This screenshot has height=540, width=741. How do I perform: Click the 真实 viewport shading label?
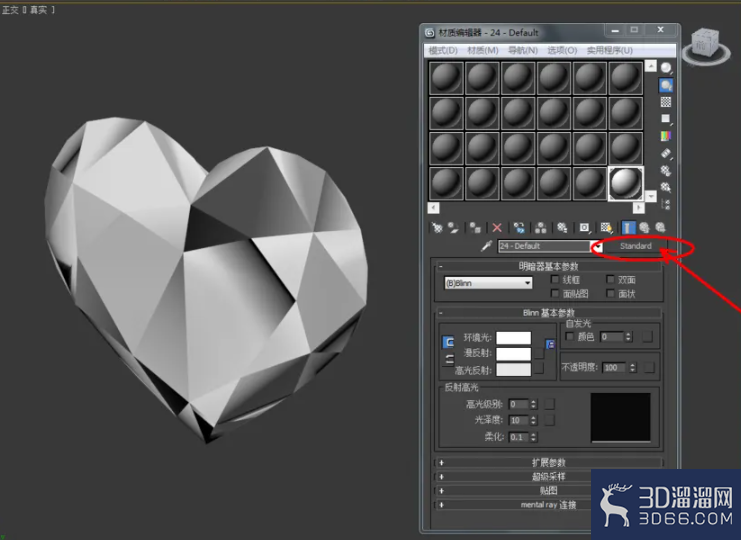(x=39, y=10)
